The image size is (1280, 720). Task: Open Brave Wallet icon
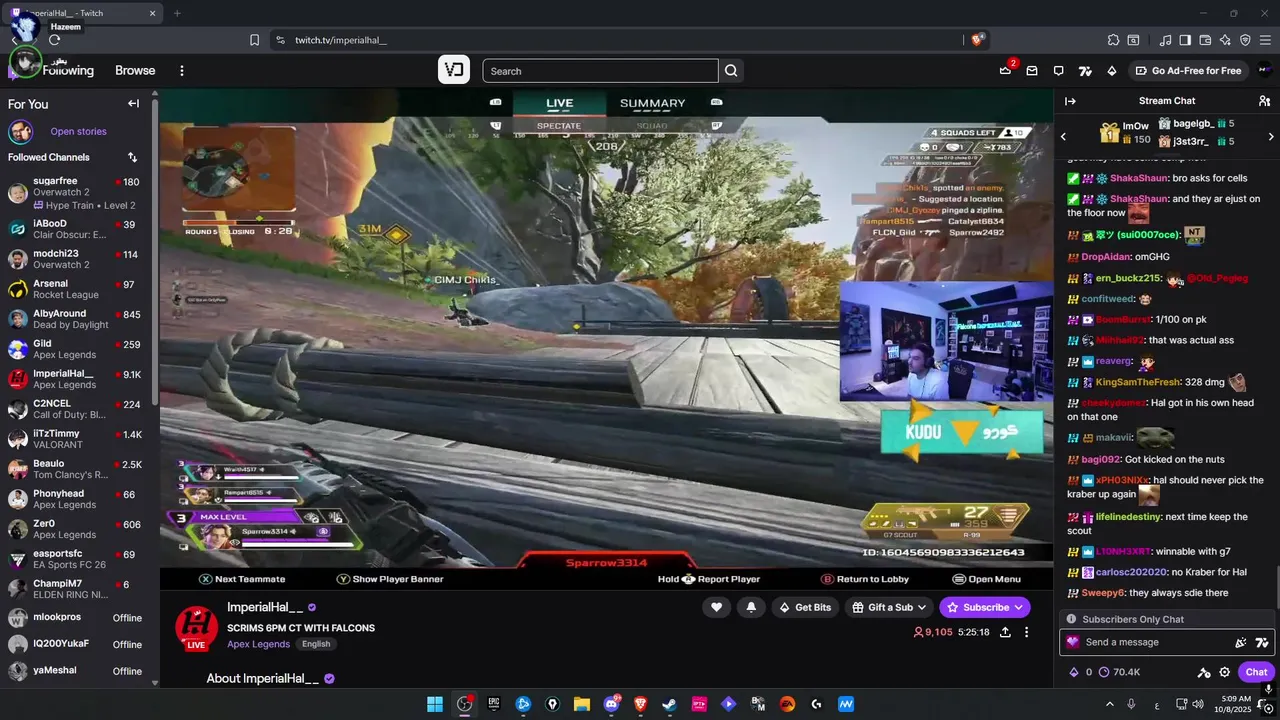point(1205,40)
